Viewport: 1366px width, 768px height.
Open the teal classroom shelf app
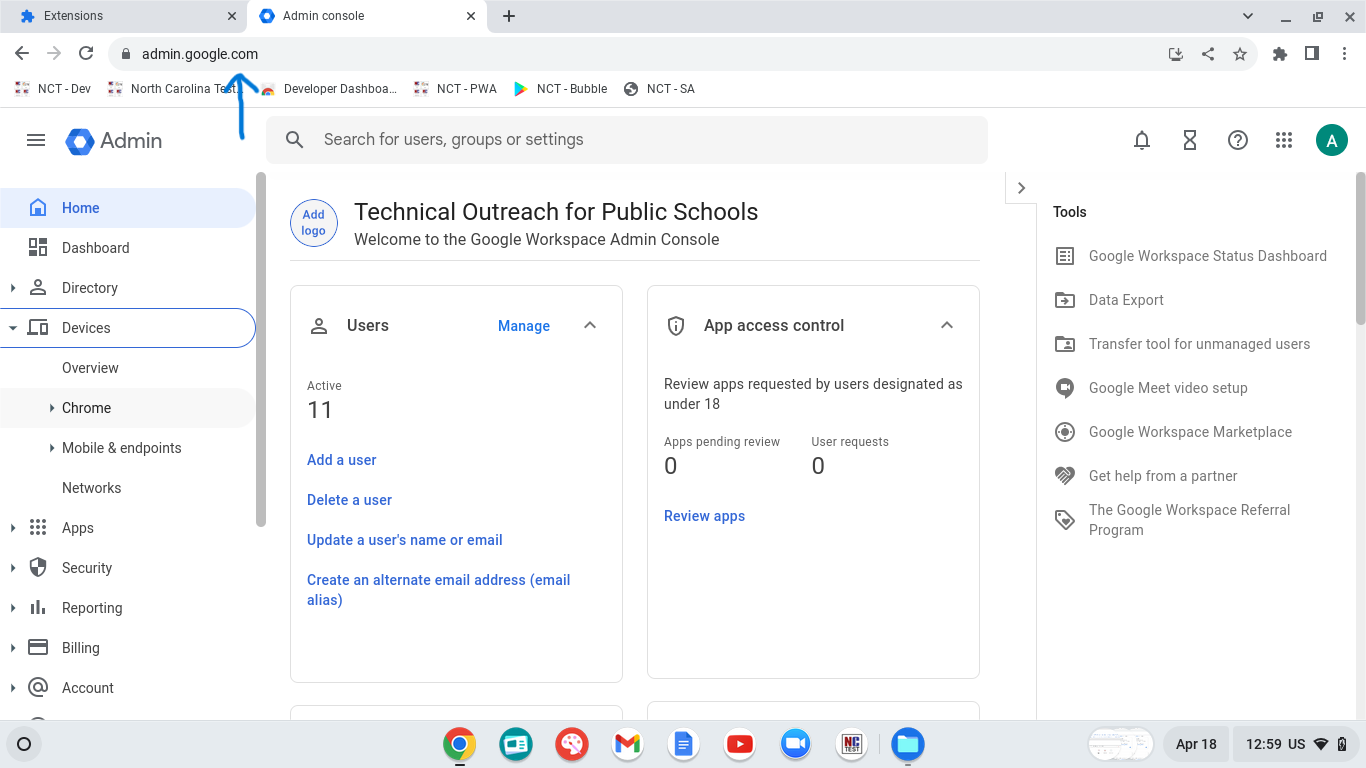pos(516,744)
